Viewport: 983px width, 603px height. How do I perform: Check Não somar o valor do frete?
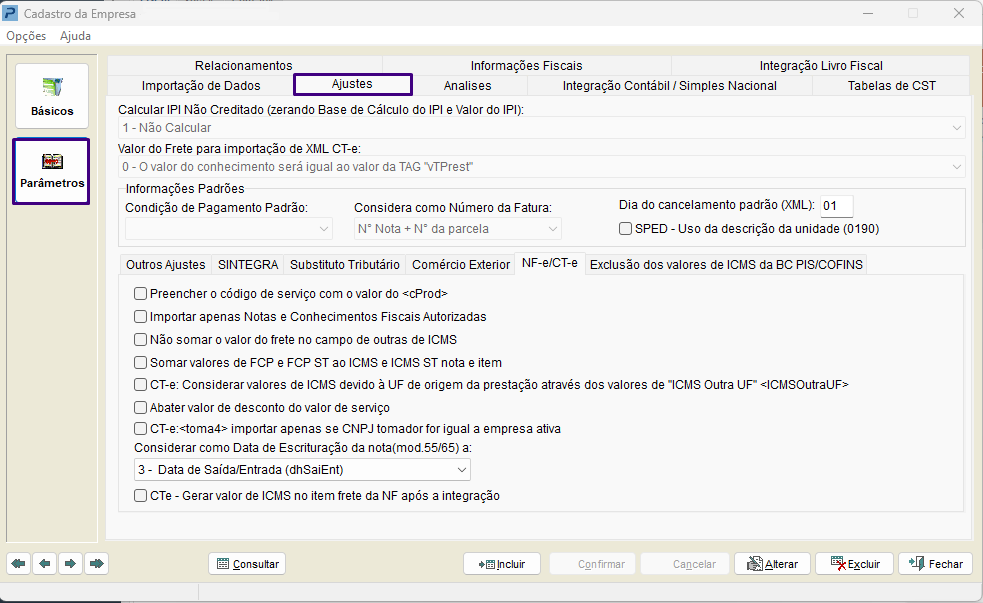pos(140,340)
